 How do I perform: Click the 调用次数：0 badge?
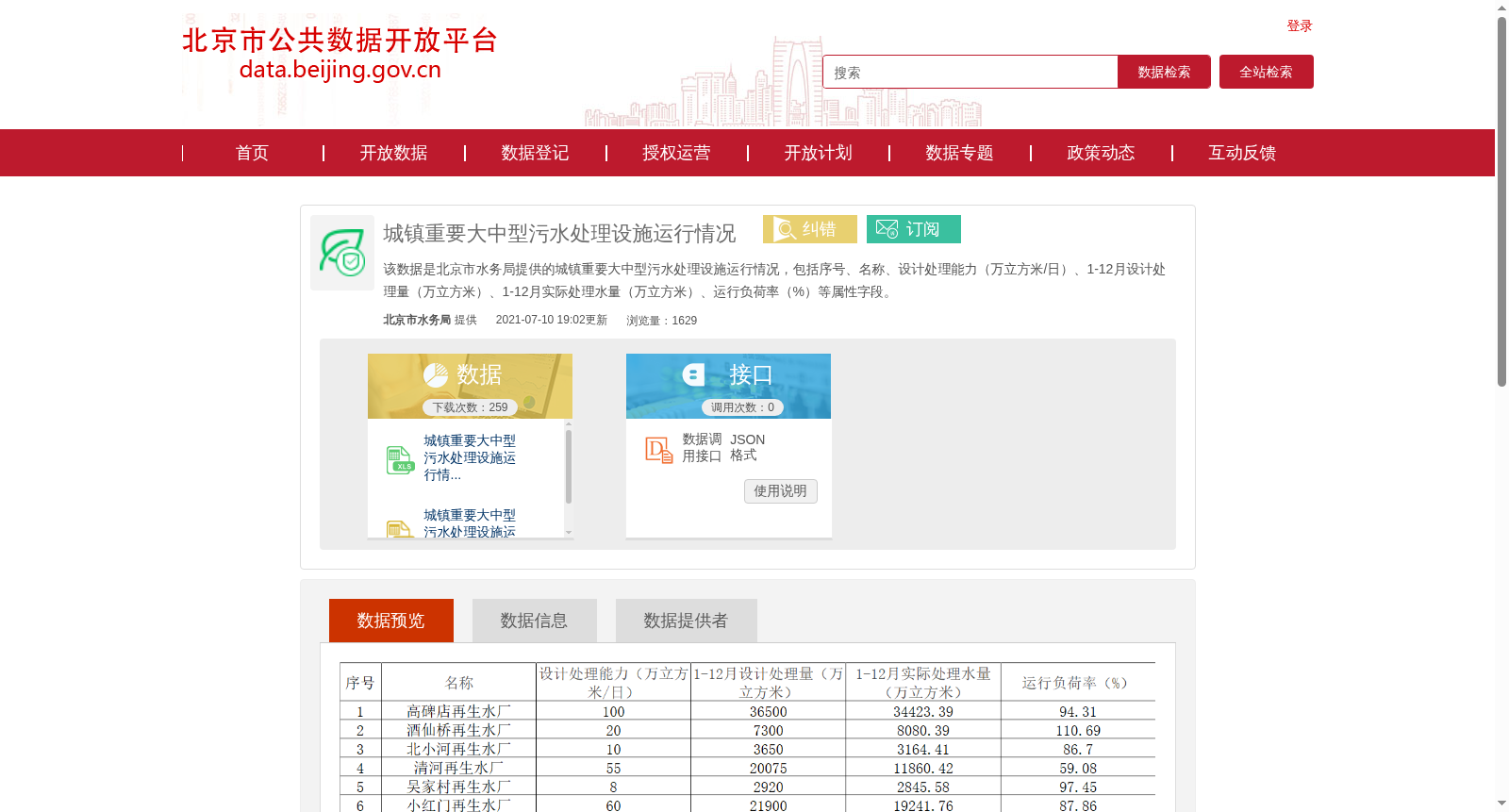742,407
